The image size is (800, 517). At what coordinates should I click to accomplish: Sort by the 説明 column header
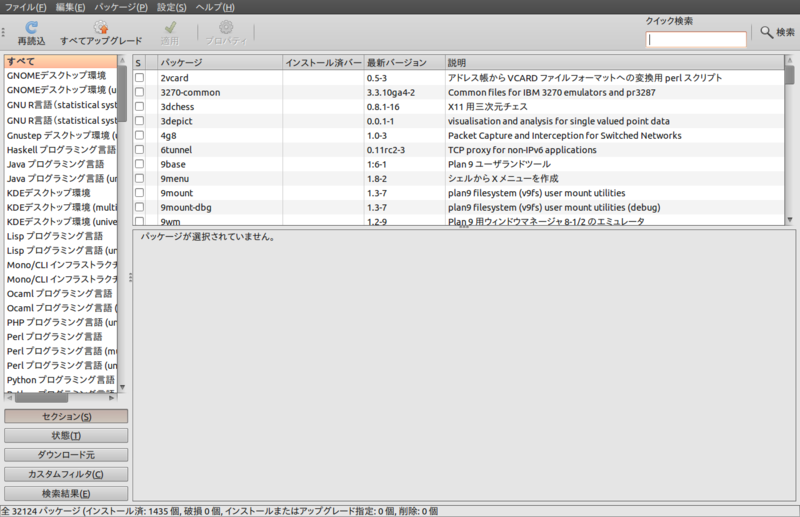[614, 63]
